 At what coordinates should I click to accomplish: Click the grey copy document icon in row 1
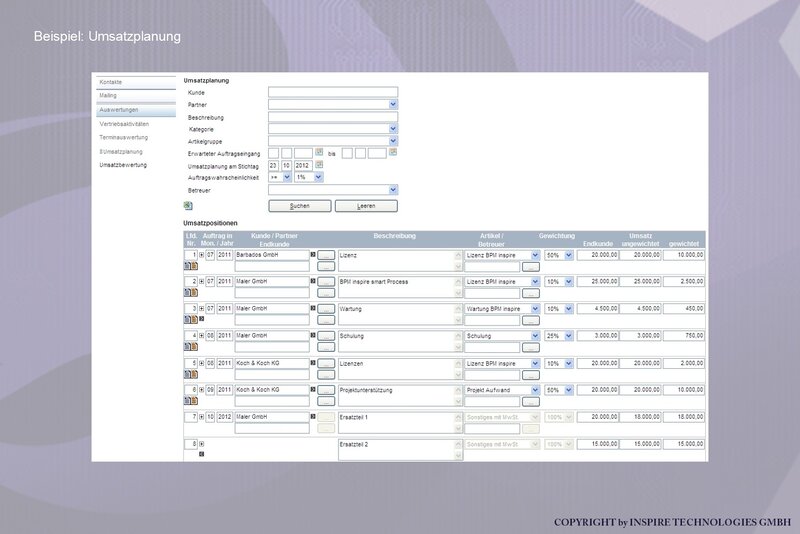point(187,266)
